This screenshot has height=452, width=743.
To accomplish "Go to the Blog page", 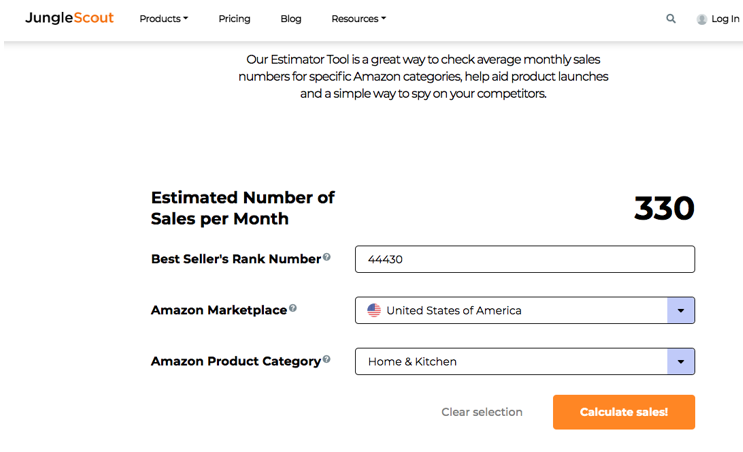I will (291, 19).
